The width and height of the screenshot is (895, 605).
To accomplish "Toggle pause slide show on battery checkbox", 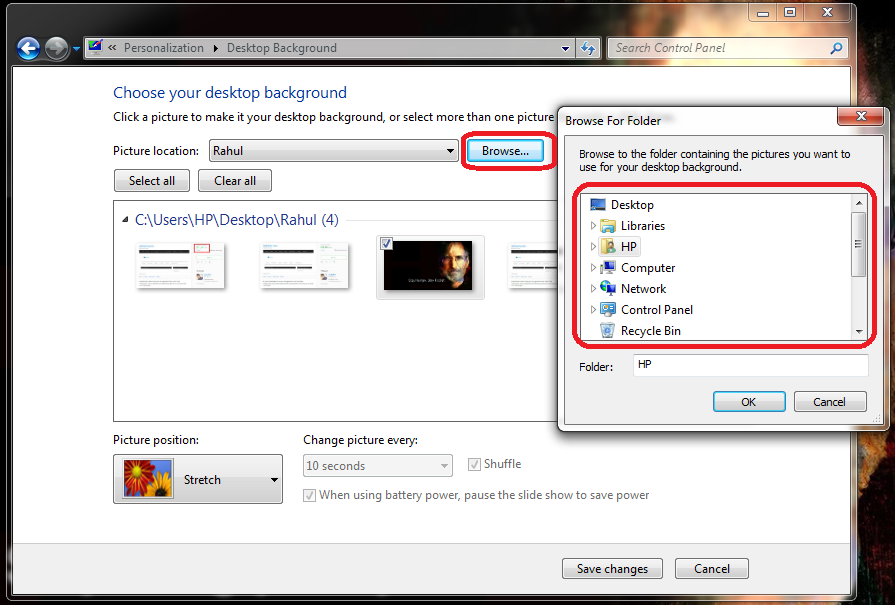I will [x=310, y=495].
